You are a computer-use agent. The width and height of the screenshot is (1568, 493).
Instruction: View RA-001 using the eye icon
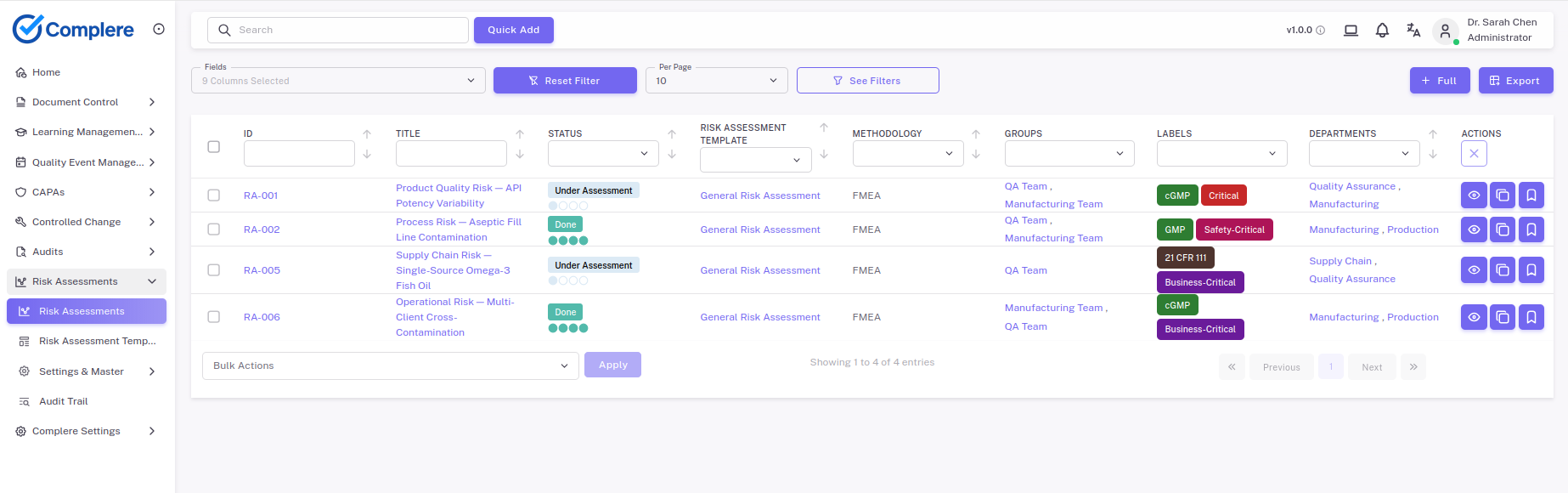(x=1474, y=195)
